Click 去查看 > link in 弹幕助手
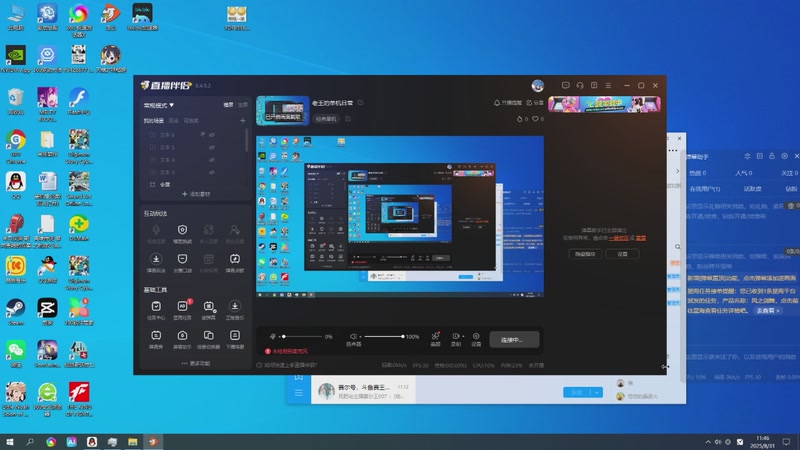Screen dimensions: 800x450 click(x=768, y=311)
